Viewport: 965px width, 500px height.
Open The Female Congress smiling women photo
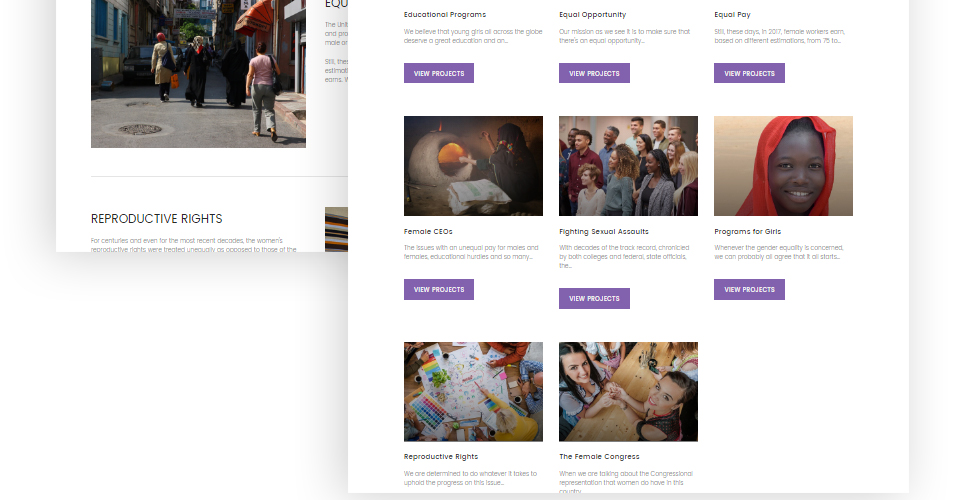(628, 392)
